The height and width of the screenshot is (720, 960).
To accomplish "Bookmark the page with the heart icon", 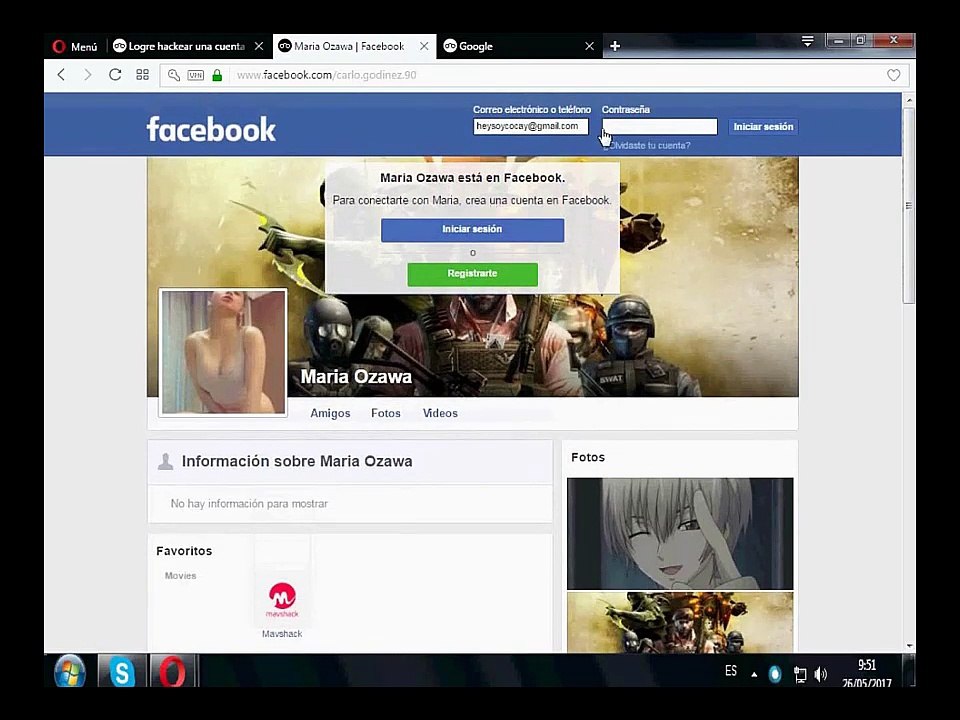I will coord(893,75).
